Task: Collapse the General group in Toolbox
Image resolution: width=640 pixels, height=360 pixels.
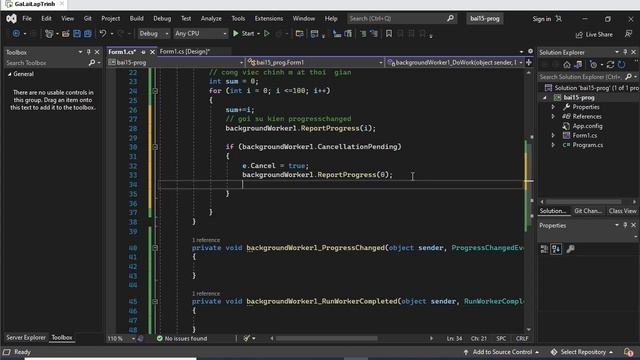Action: [9, 74]
